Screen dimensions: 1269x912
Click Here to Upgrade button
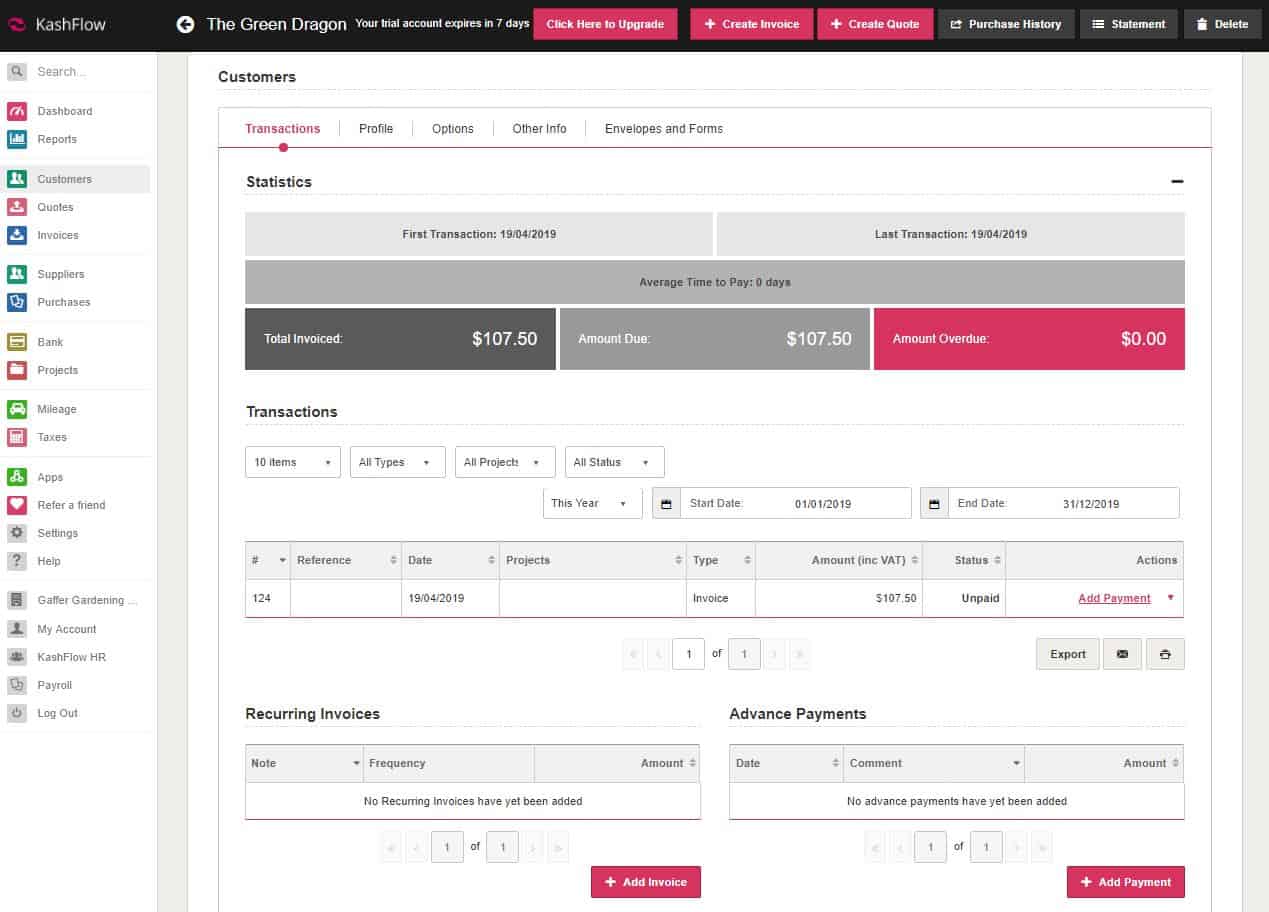click(605, 24)
